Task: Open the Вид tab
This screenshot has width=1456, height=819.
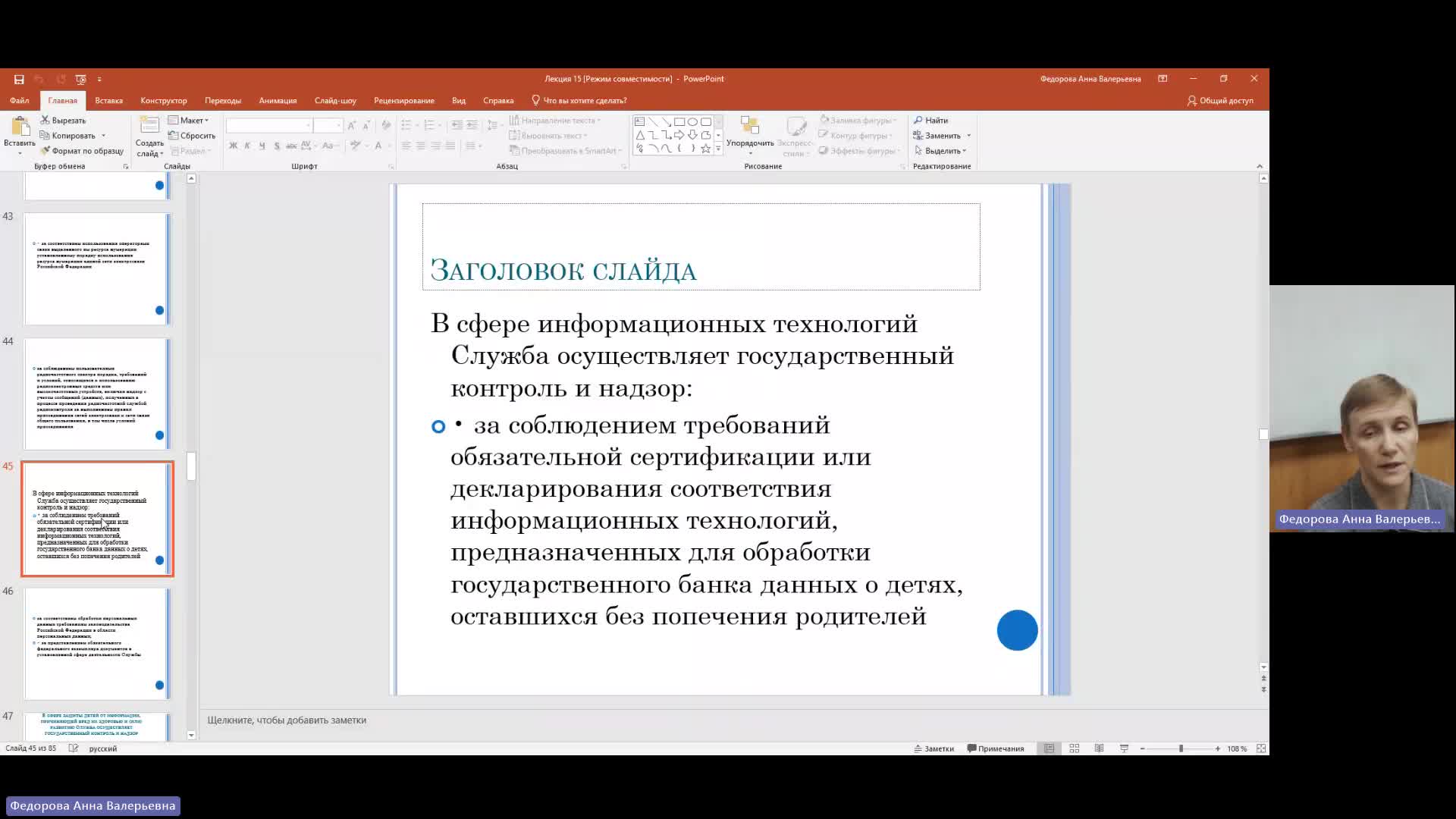Action: (x=459, y=100)
